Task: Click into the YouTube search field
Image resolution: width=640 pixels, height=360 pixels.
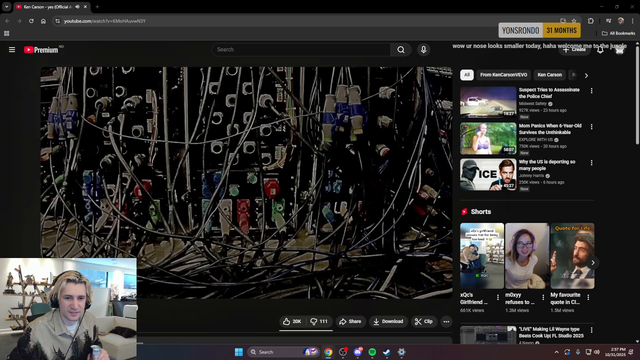Action: coord(301,50)
